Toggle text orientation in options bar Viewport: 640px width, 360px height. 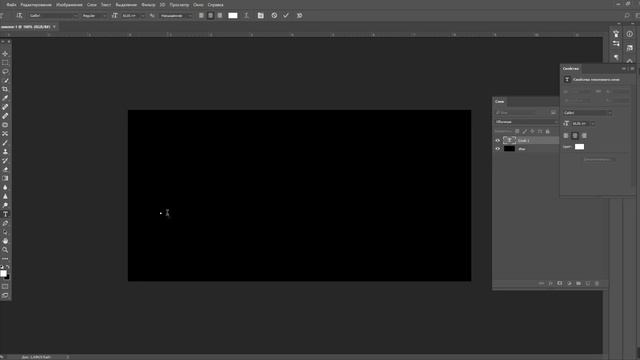19,16
